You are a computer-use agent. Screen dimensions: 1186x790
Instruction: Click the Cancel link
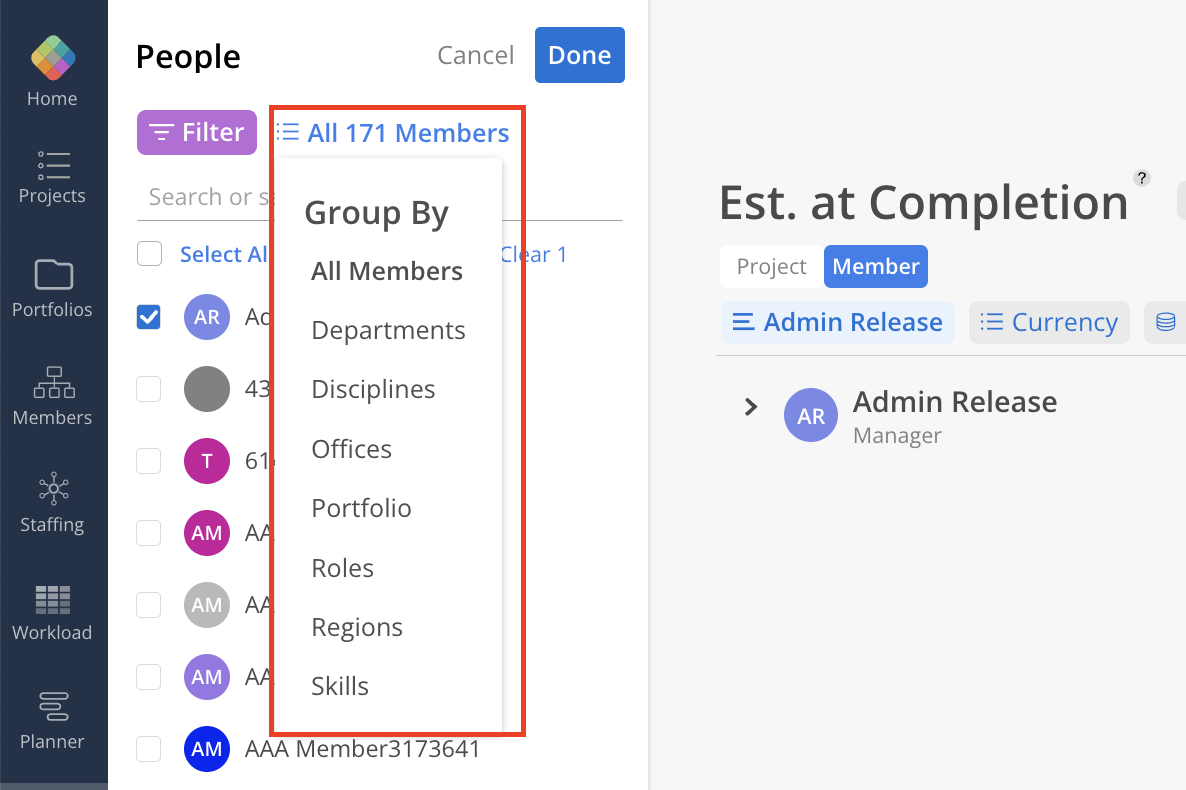click(476, 55)
